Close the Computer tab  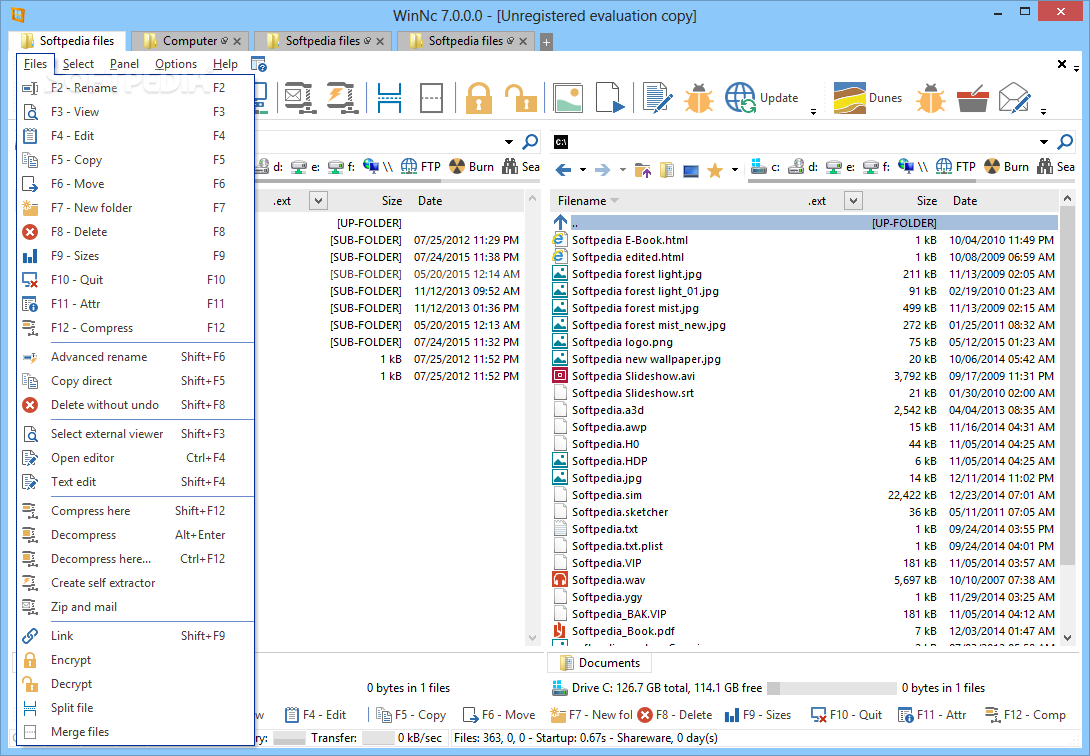tap(237, 42)
